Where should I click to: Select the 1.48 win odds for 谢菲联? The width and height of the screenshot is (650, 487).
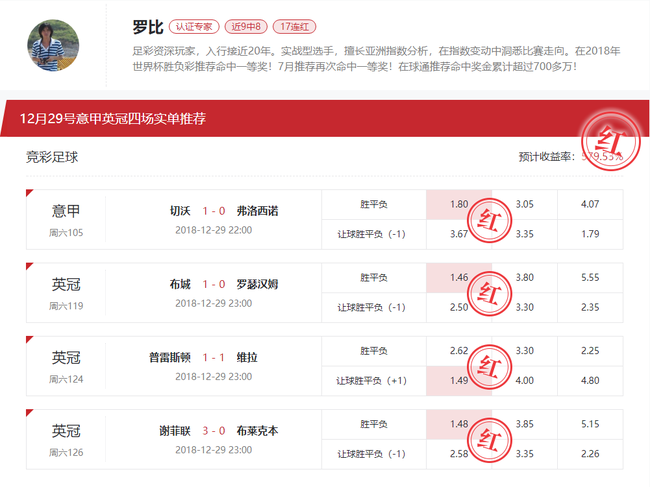pyautogui.click(x=459, y=425)
